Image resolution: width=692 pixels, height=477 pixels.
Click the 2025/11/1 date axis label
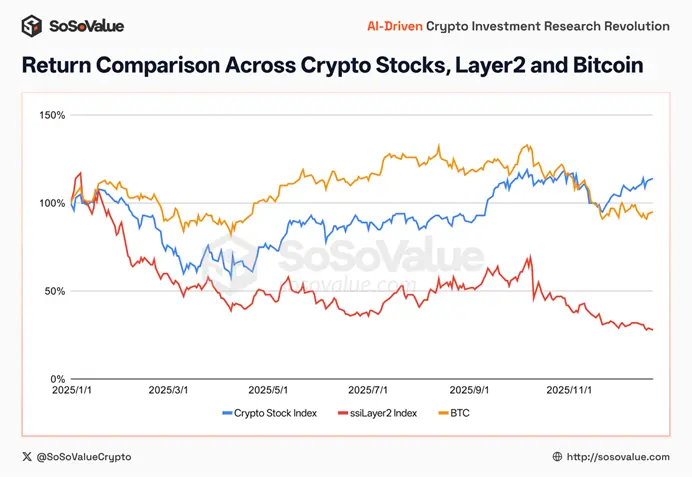pyautogui.click(x=564, y=390)
